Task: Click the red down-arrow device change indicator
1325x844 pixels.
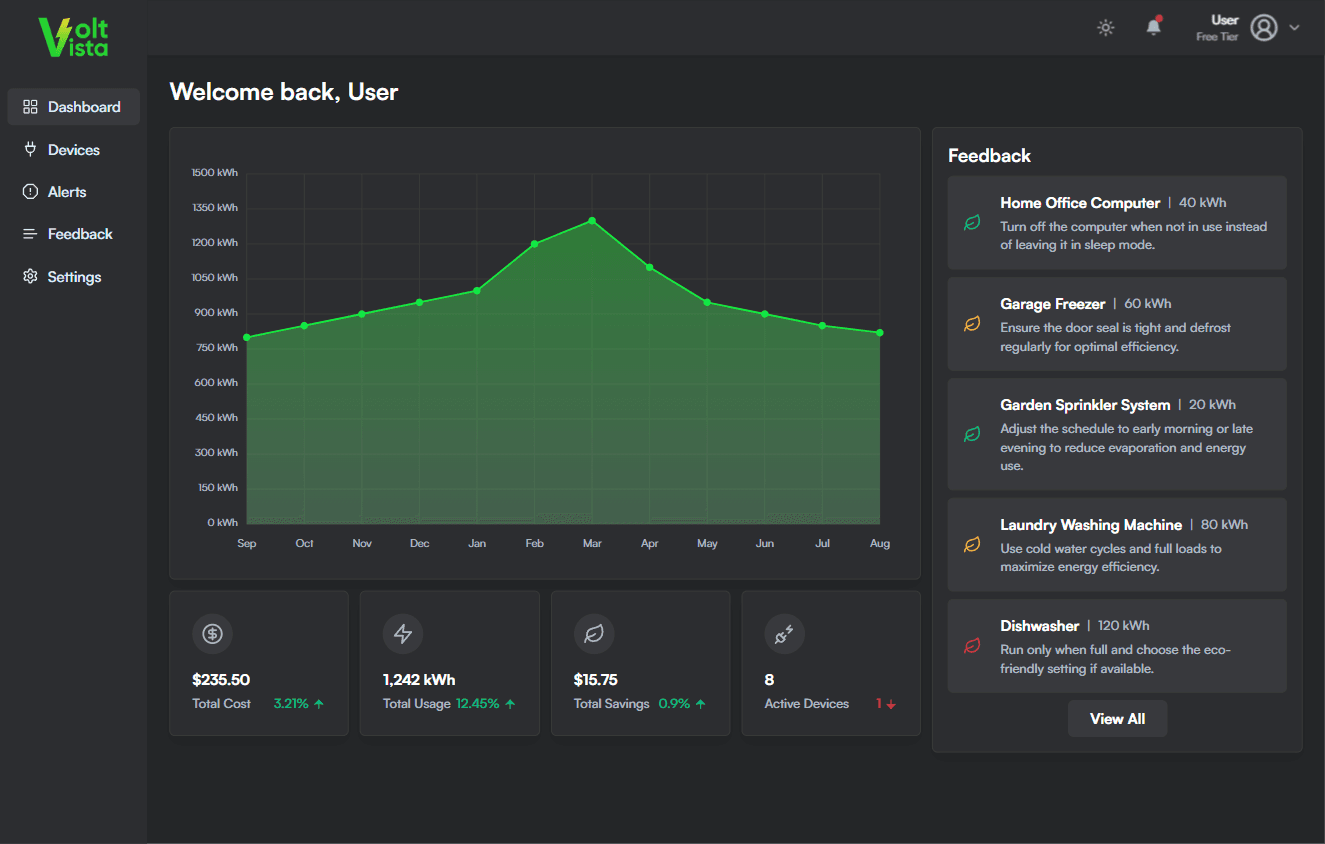Action: 886,704
